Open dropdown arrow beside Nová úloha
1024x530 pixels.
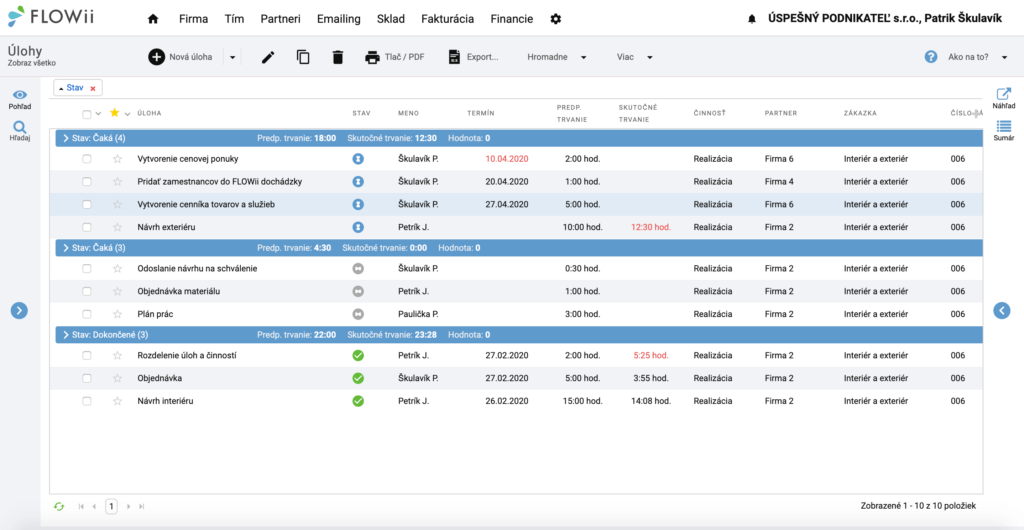(x=232, y=57)
